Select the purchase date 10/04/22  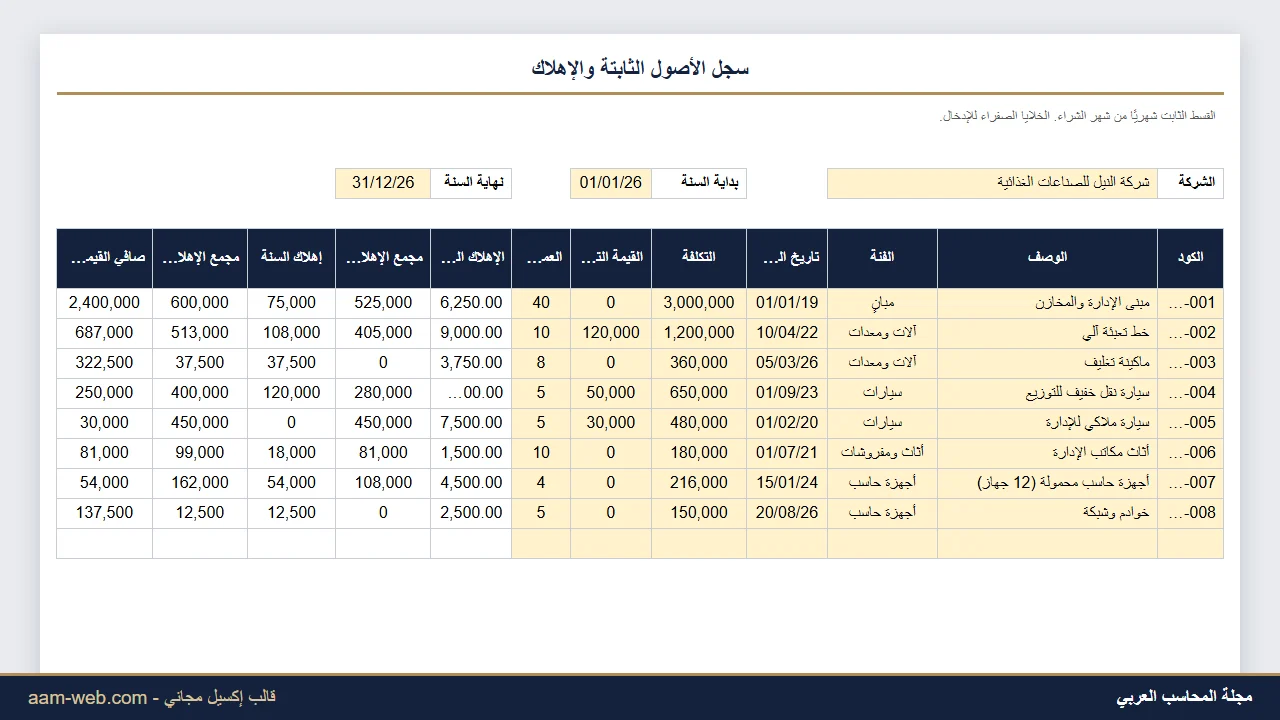[x=787, y=333]
